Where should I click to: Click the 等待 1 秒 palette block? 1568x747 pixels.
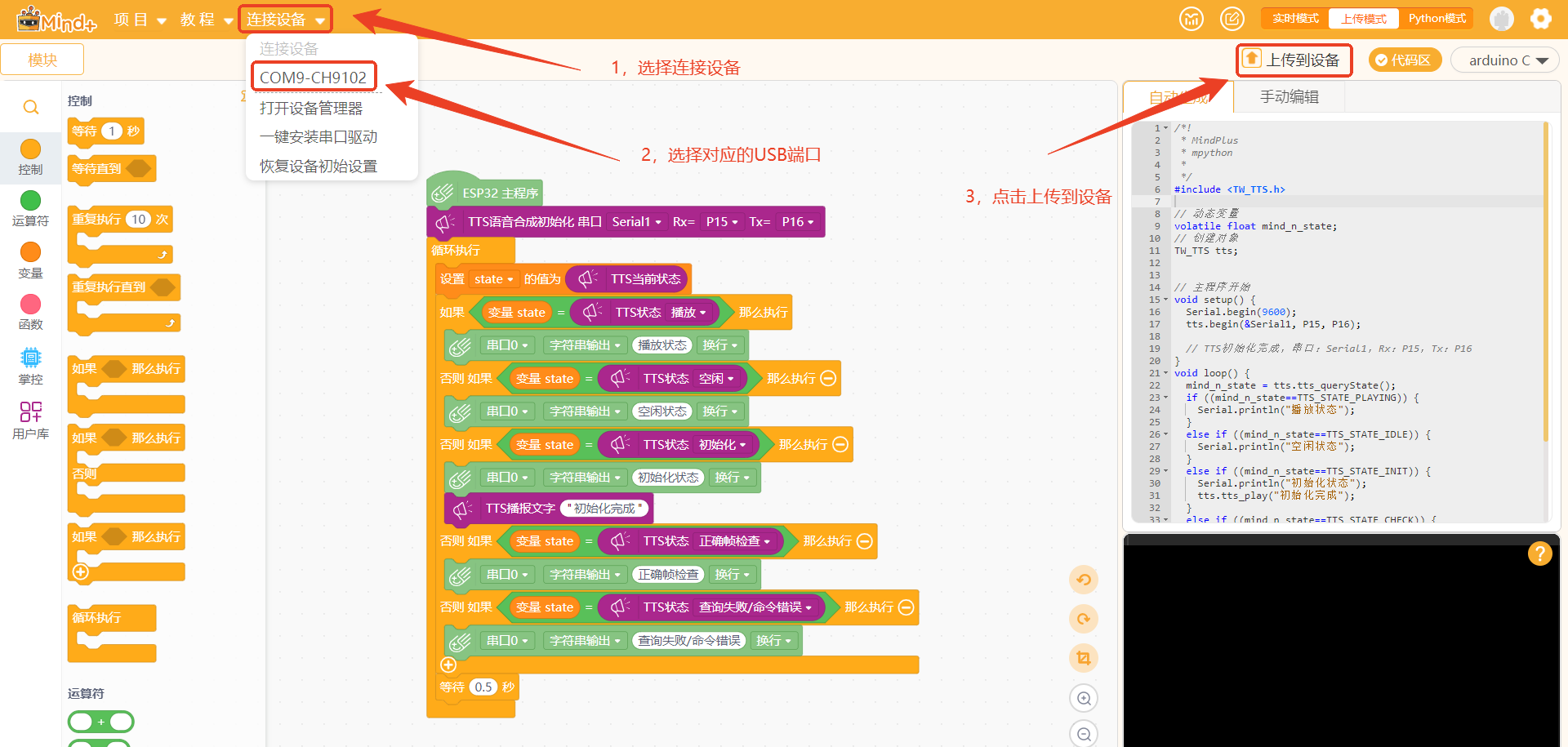click(x=106, y=131)
